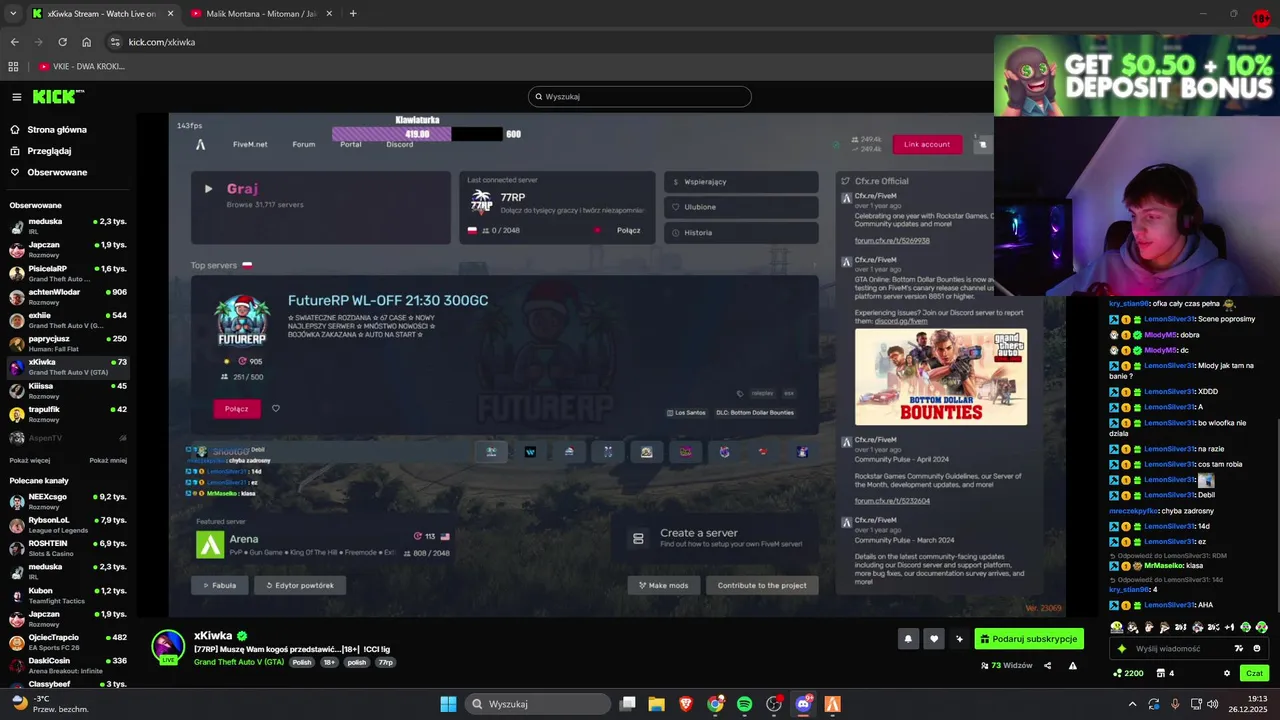Click Pokaż więcej under followed channels
1280x720 pixels.
coord(30,460)
